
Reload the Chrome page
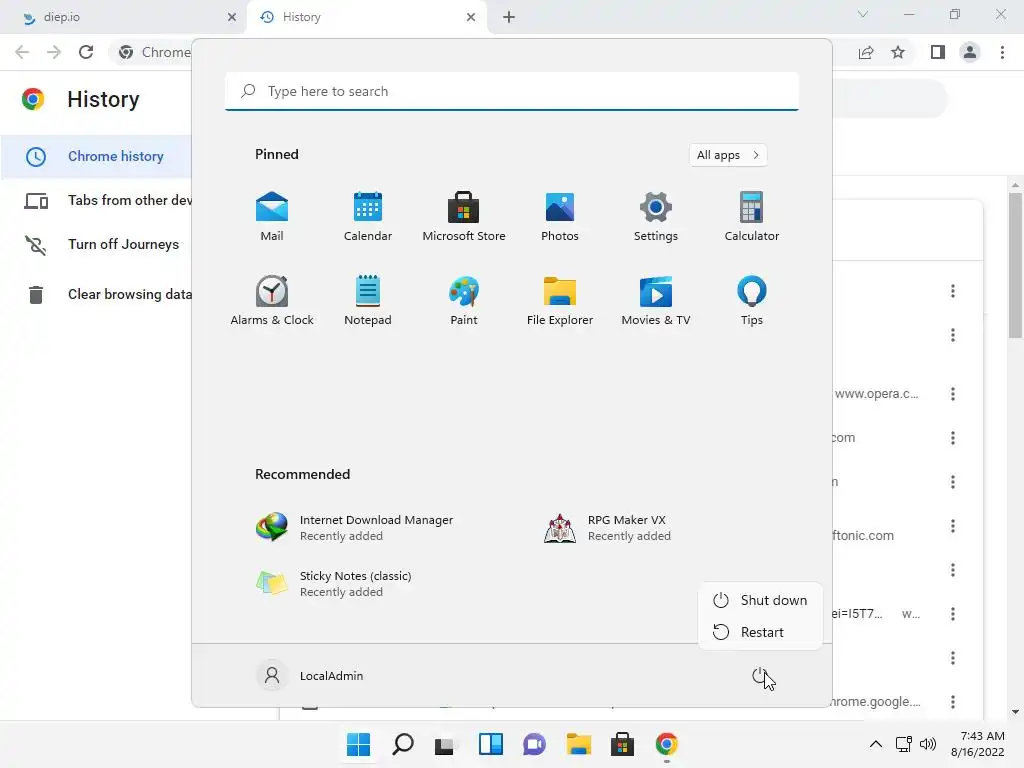pos(86,52)
